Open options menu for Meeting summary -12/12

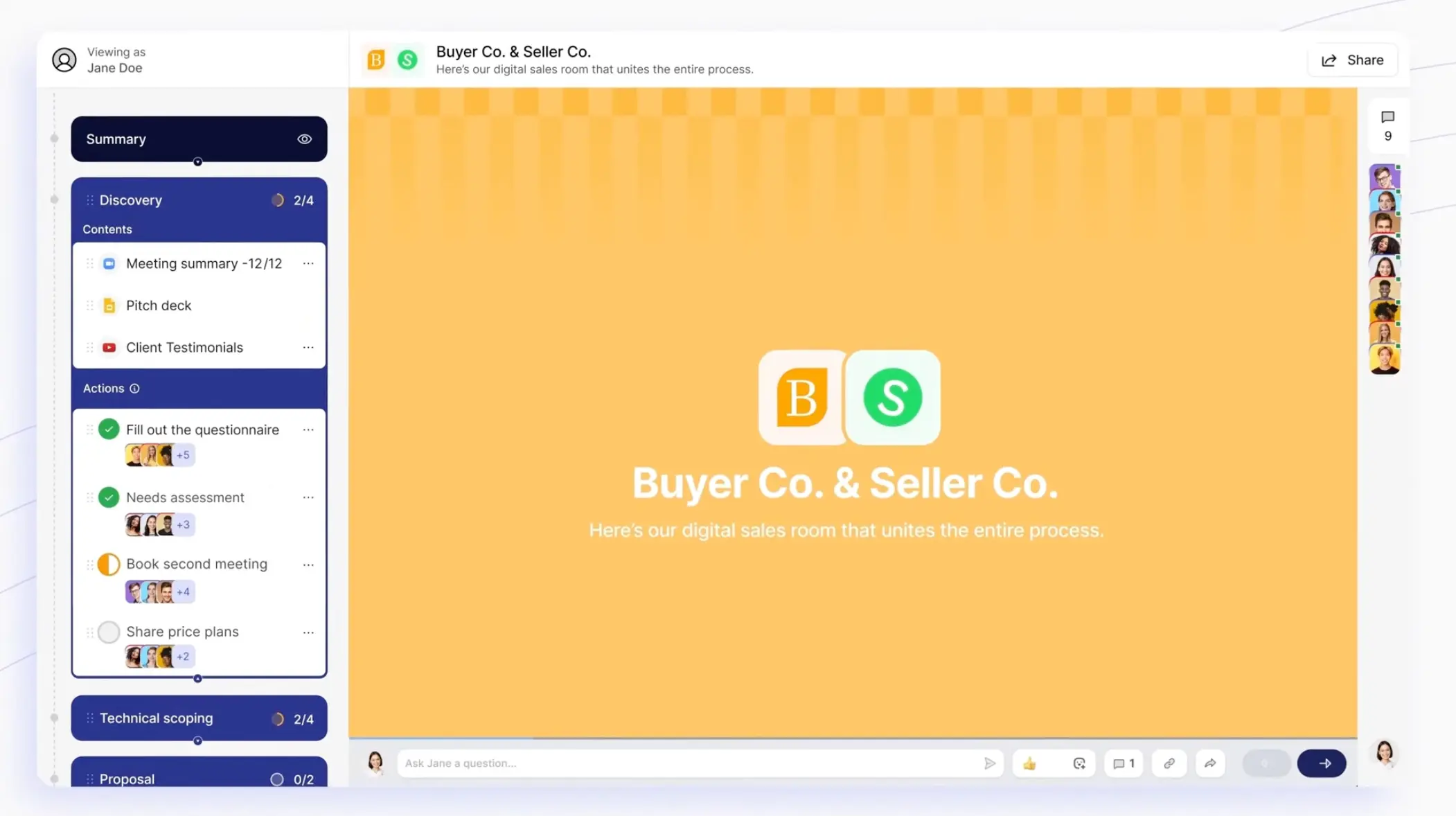(309, 263)
